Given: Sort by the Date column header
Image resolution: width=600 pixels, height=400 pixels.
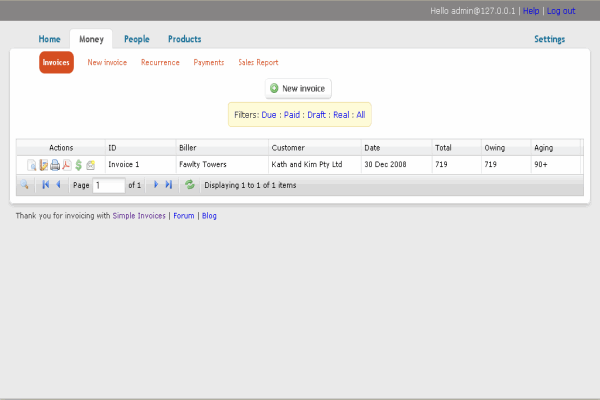Looking at the screenshot, I should (396, 148).
